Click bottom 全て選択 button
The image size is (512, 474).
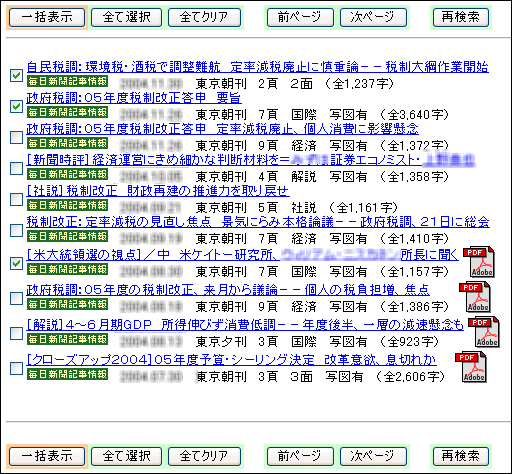(127, 456)
